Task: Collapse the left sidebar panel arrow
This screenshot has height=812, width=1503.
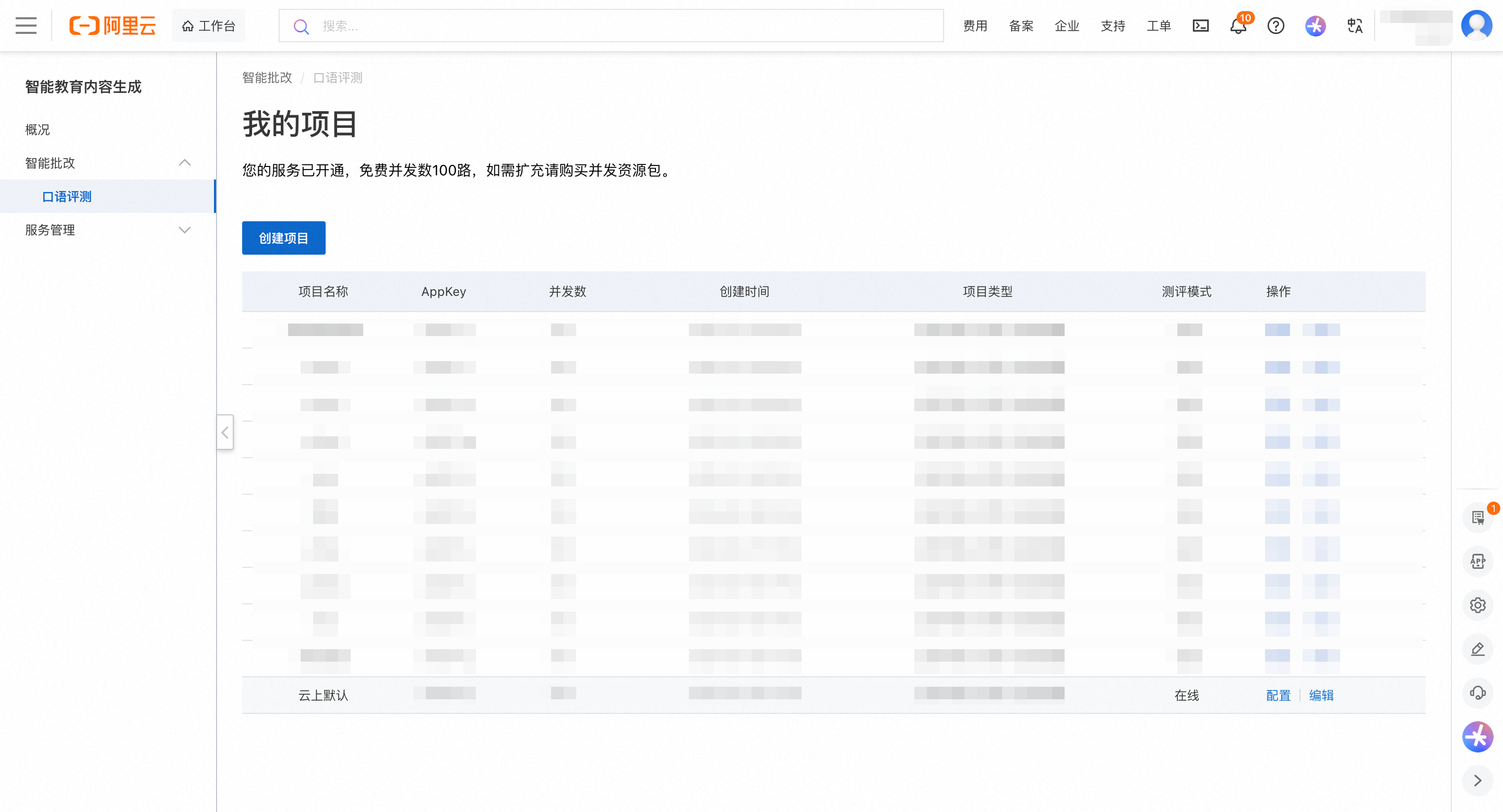Action: click(224, 432)
